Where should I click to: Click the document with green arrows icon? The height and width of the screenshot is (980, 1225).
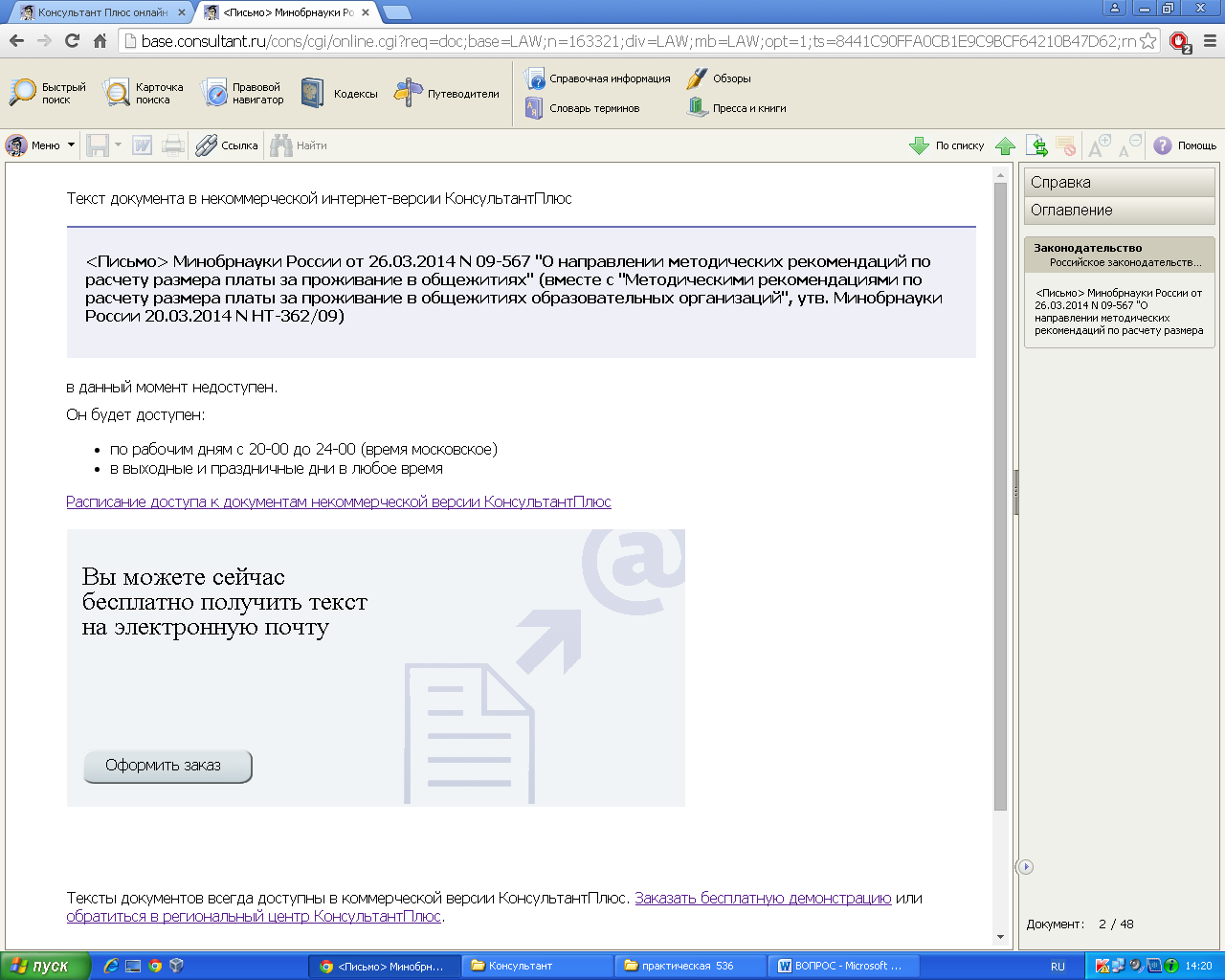(x=1036, y=145)
